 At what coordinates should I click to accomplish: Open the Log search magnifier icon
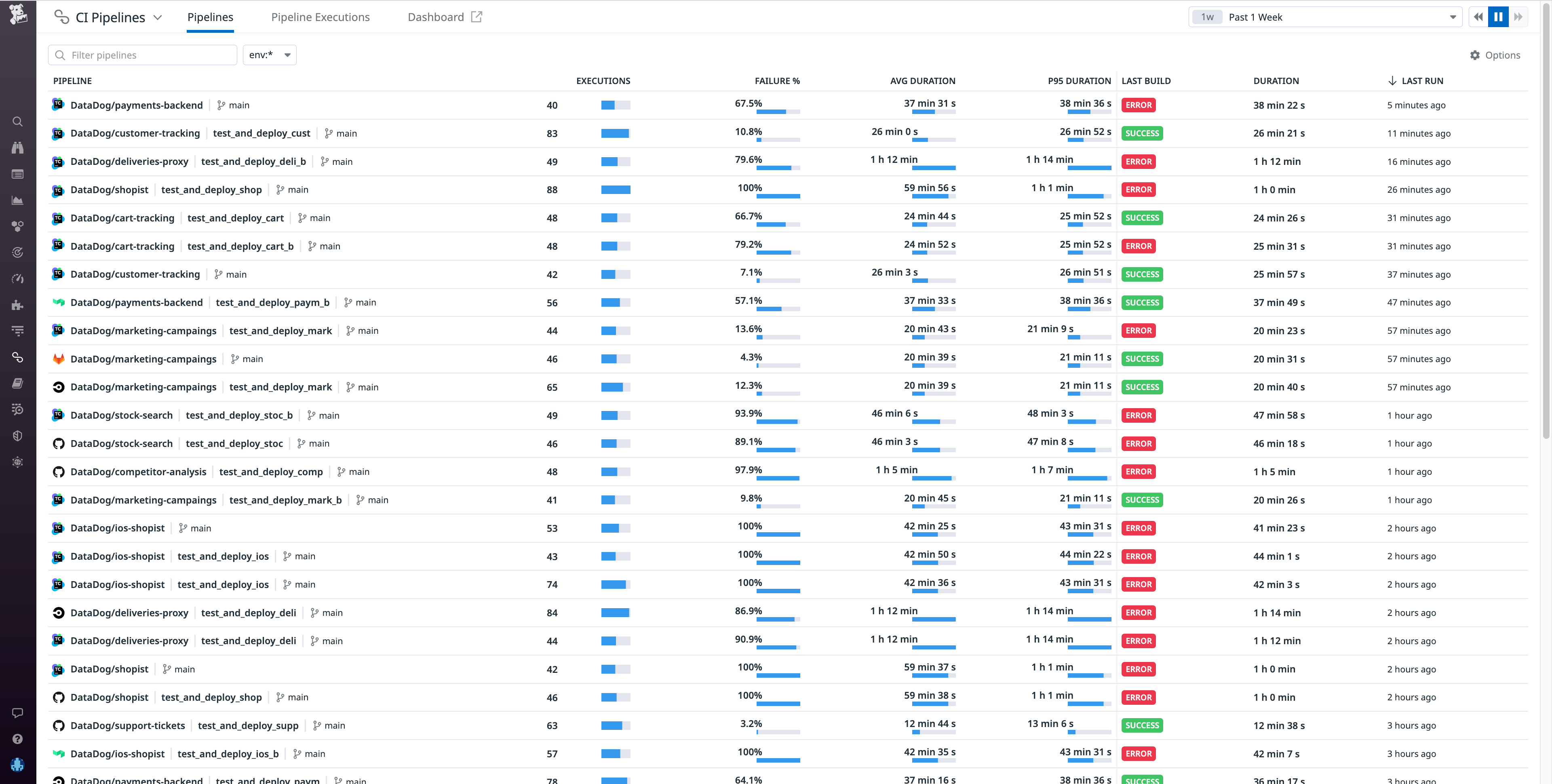coord(17,409)
